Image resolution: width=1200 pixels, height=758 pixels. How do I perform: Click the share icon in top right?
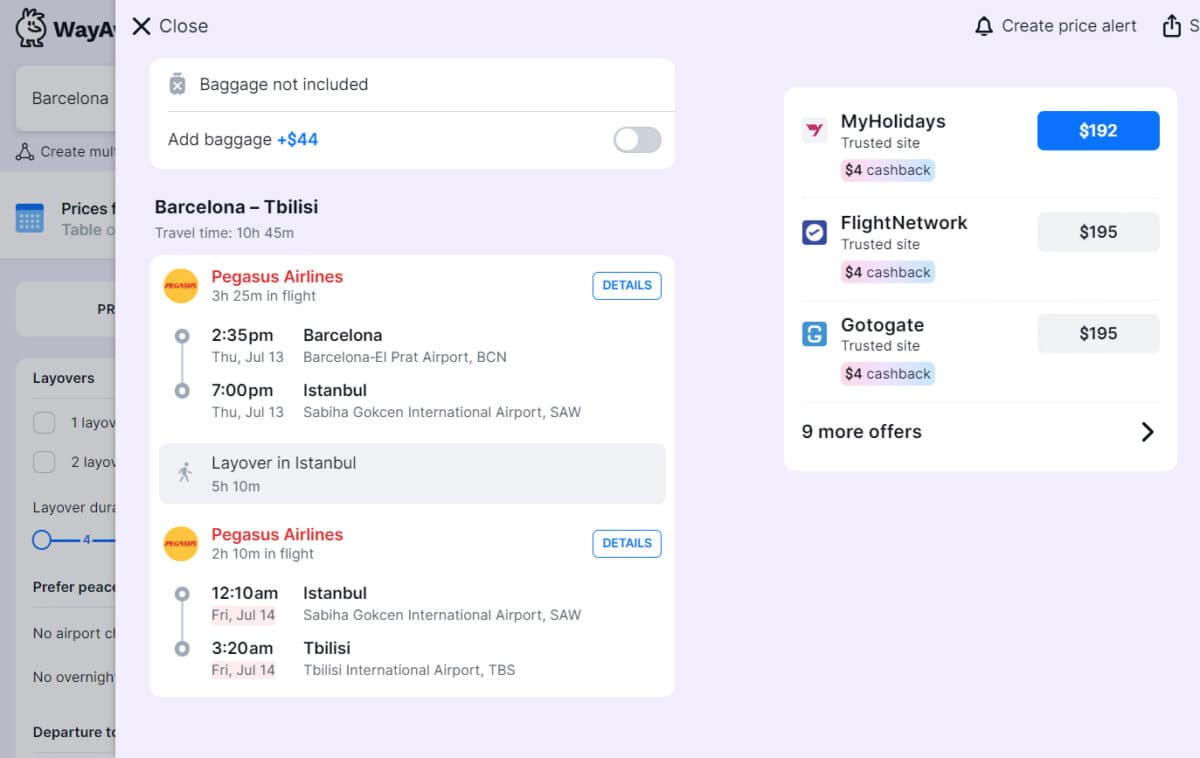(x=1173, y=25)
